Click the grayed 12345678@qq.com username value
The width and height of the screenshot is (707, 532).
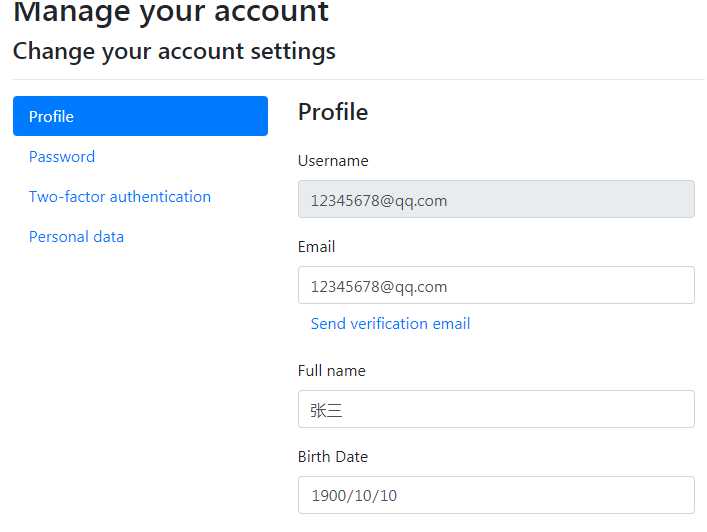point(379,200)
